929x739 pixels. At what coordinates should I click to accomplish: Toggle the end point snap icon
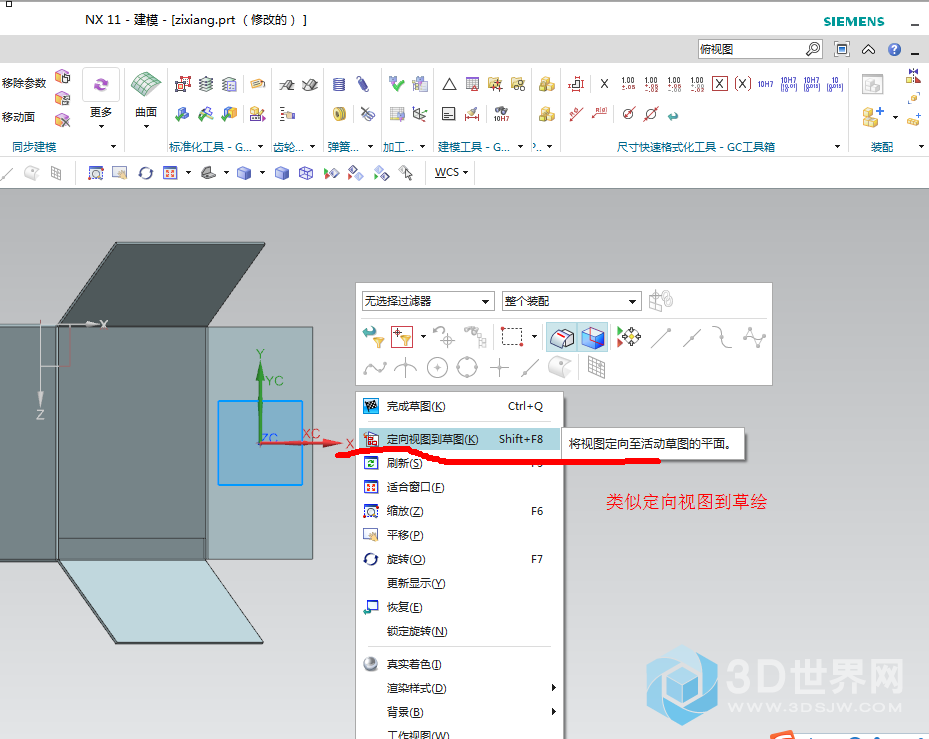pyautogui.click(x=661, y=337)
